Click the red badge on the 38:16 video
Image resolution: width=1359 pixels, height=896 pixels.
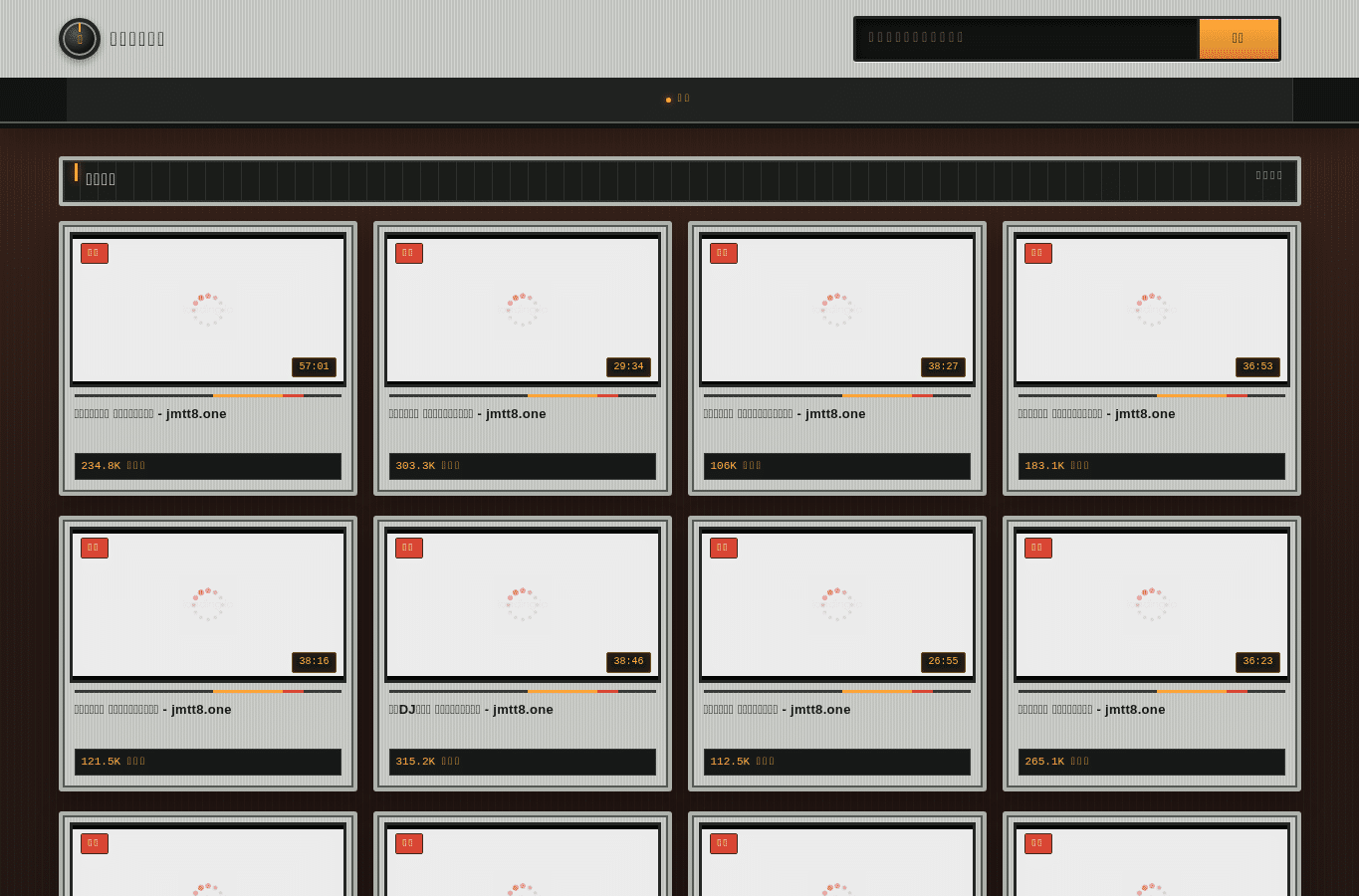point(95,548)
